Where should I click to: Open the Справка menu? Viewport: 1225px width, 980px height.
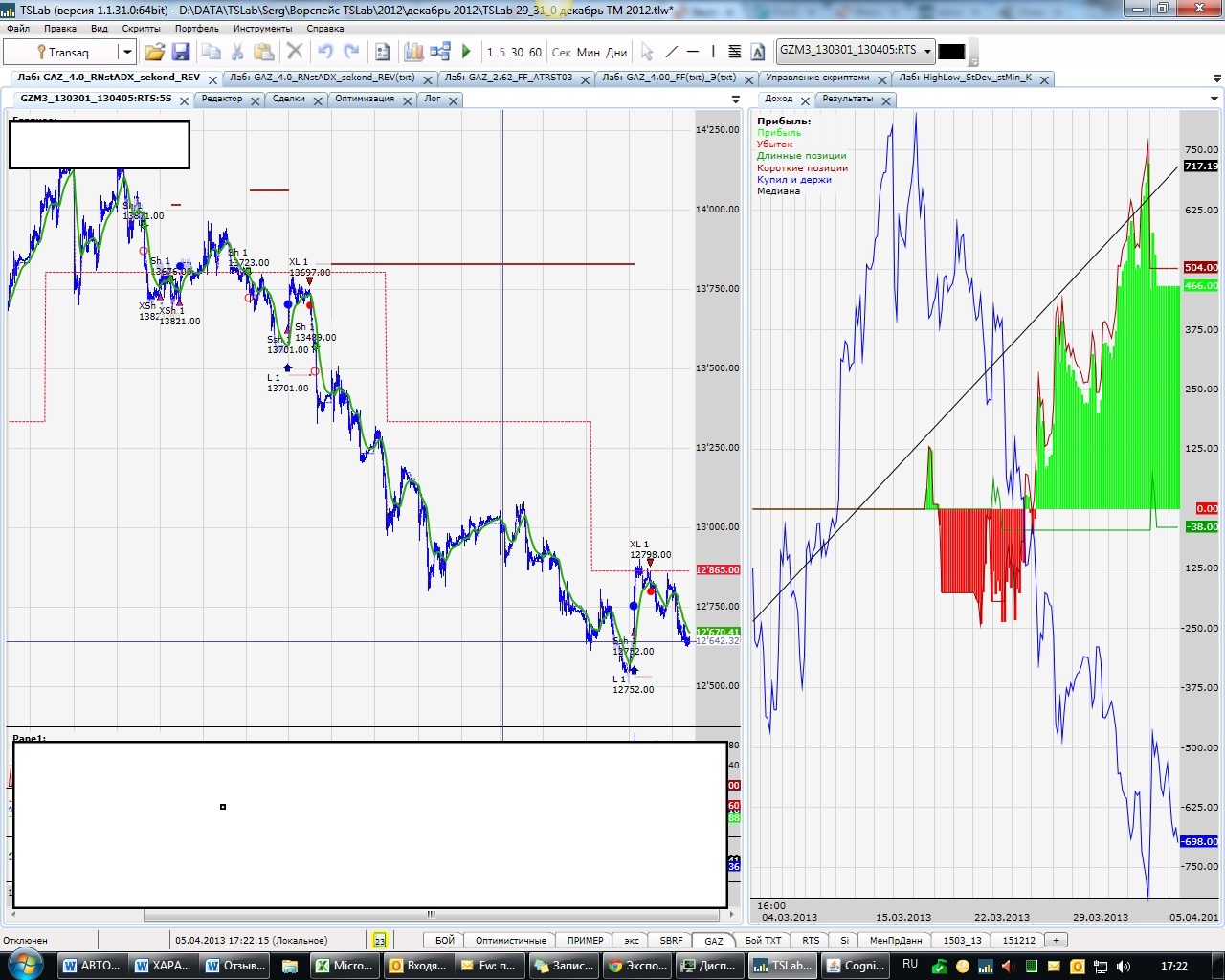[x=325, y=29]
